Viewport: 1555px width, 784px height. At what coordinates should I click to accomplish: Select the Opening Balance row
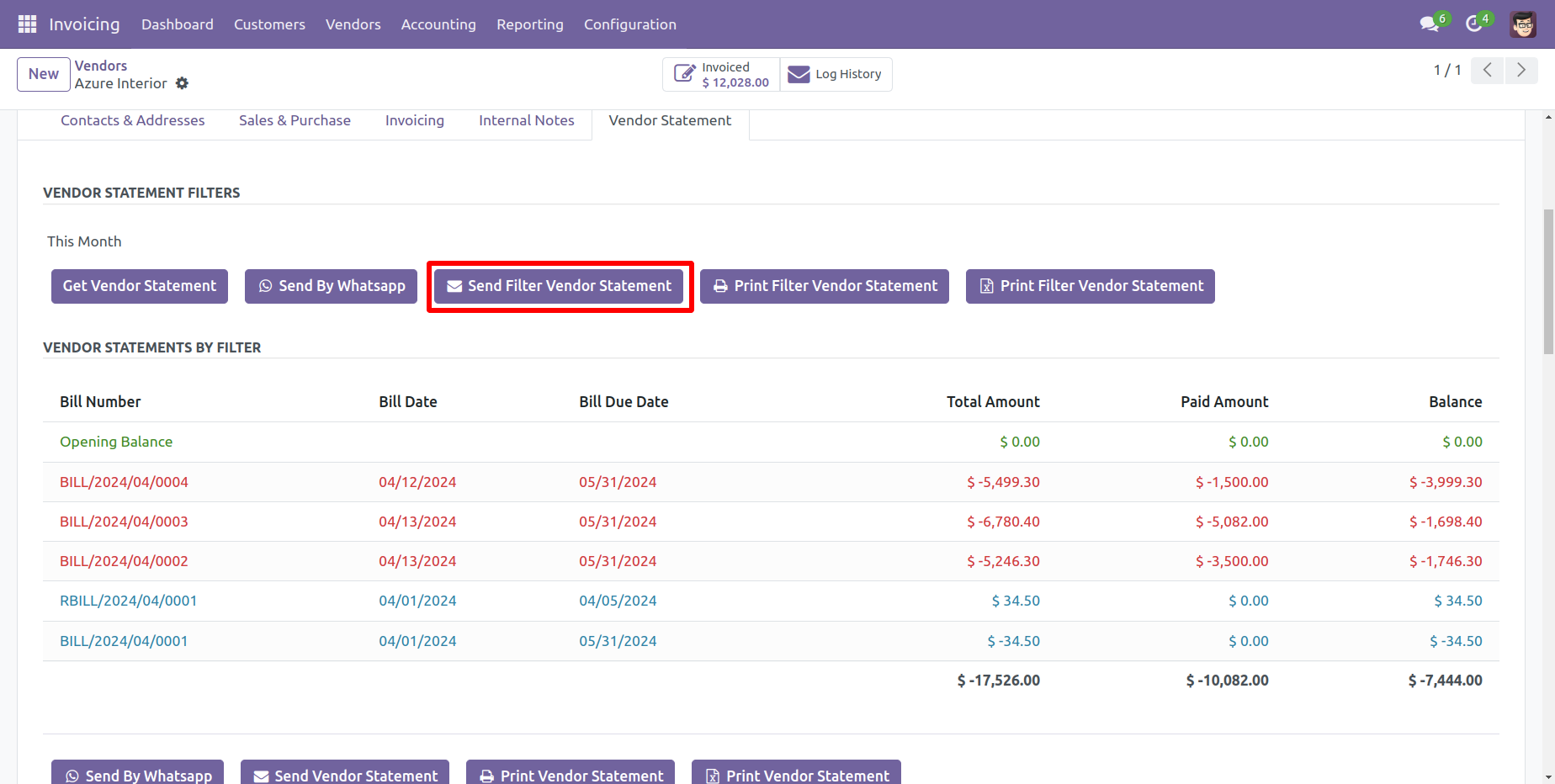pyautogui.click(x=771, y=442)
